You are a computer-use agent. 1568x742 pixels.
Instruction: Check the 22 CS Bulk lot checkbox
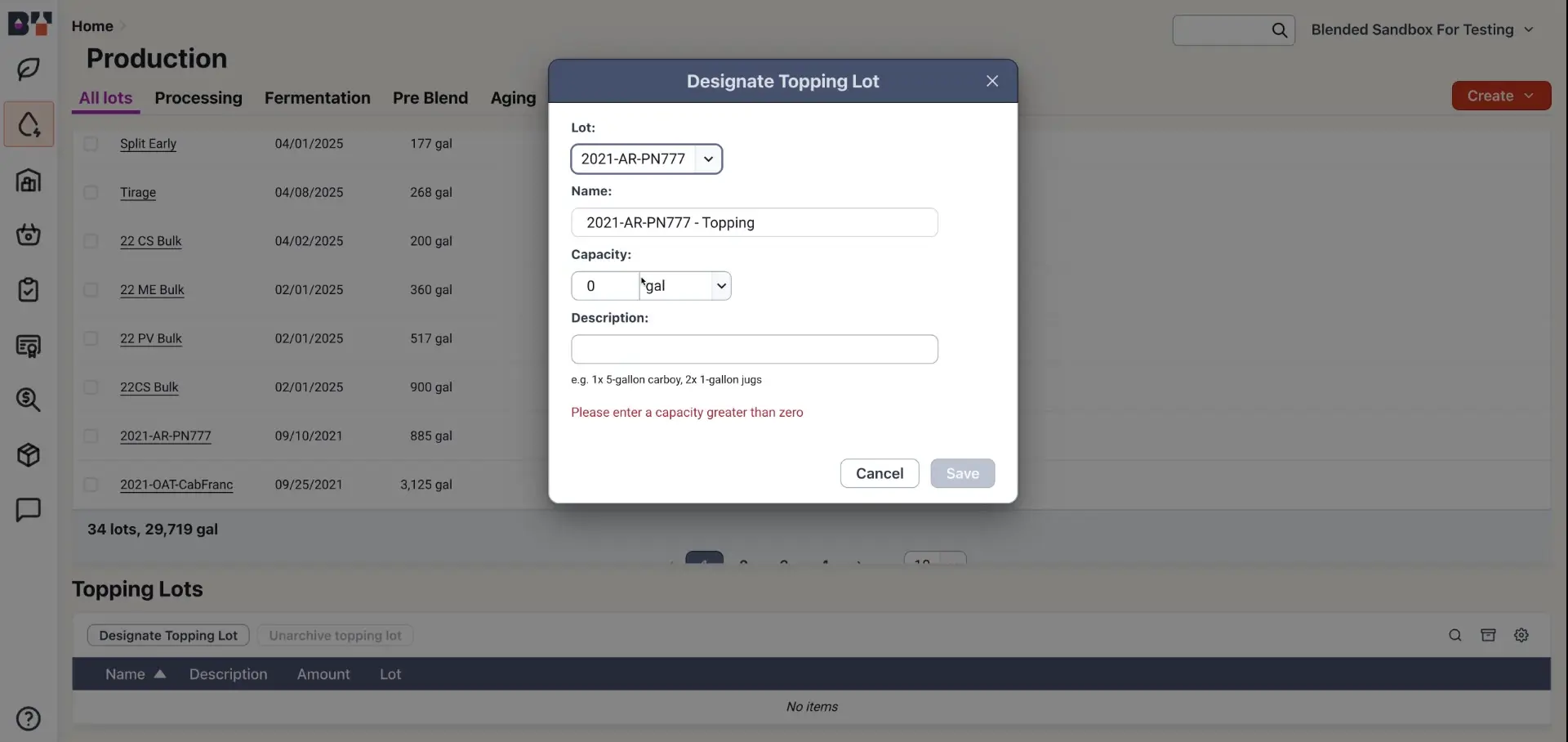91,241
